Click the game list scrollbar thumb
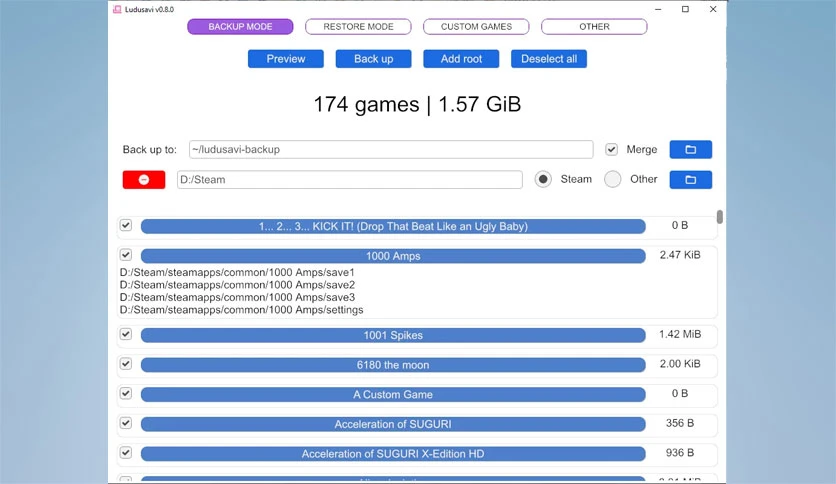This screenshot has height=484, width=836. [720, 216]
